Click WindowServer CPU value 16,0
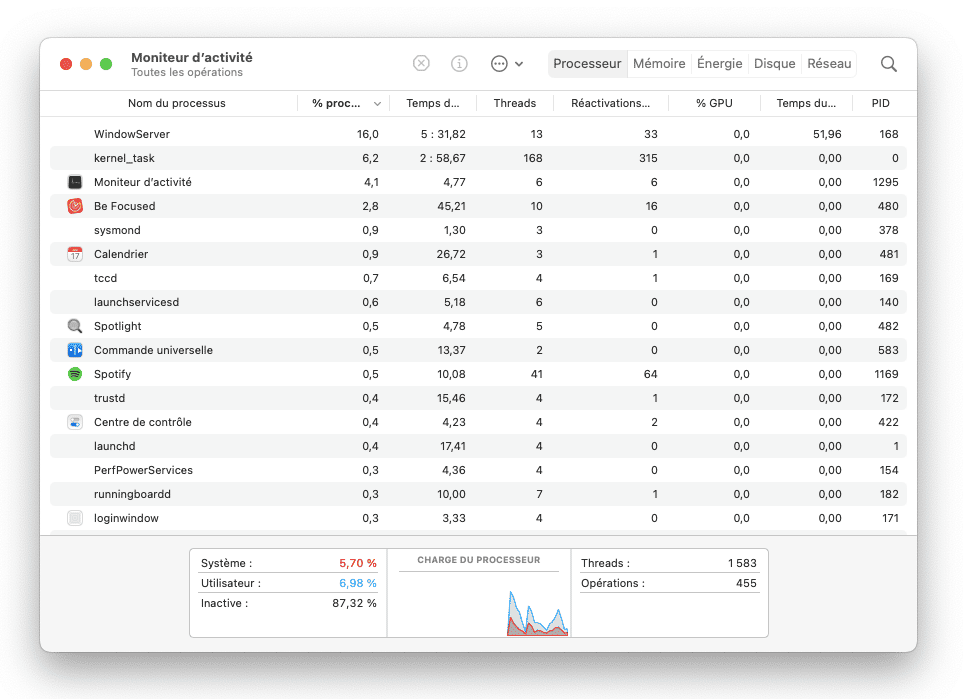 click(368, 134)
